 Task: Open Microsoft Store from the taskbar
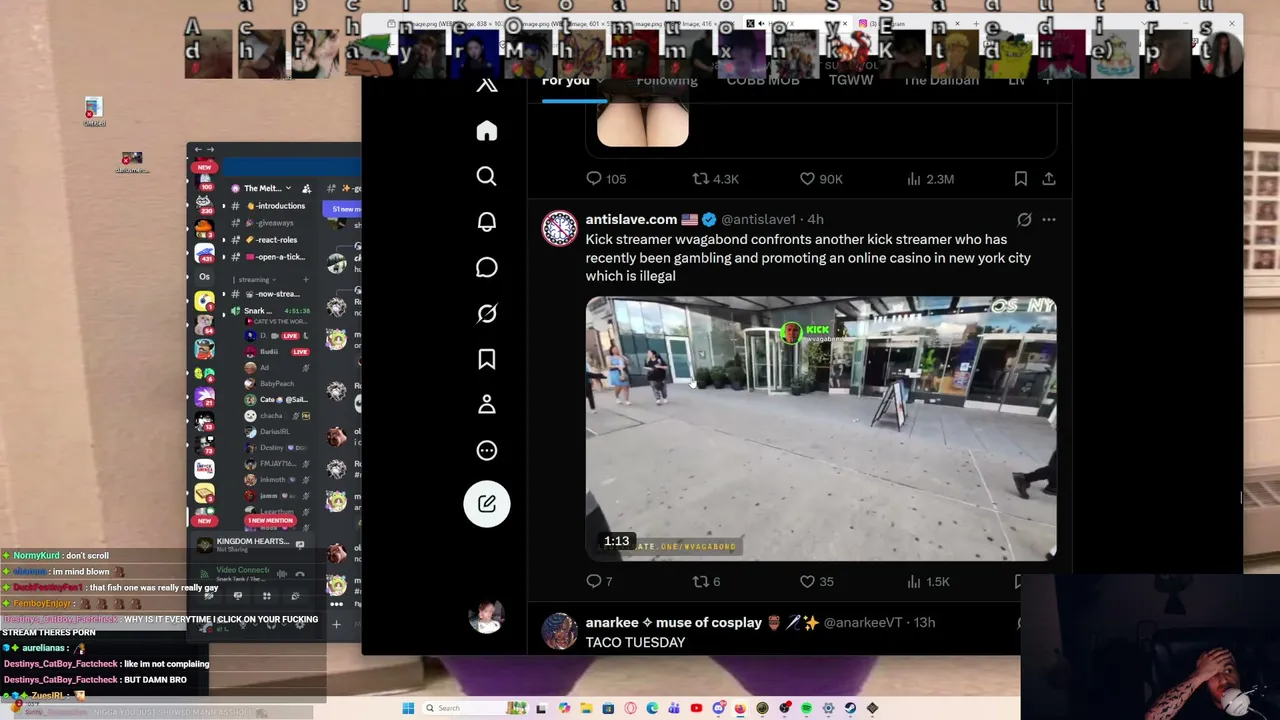click(x=608, y=708)
